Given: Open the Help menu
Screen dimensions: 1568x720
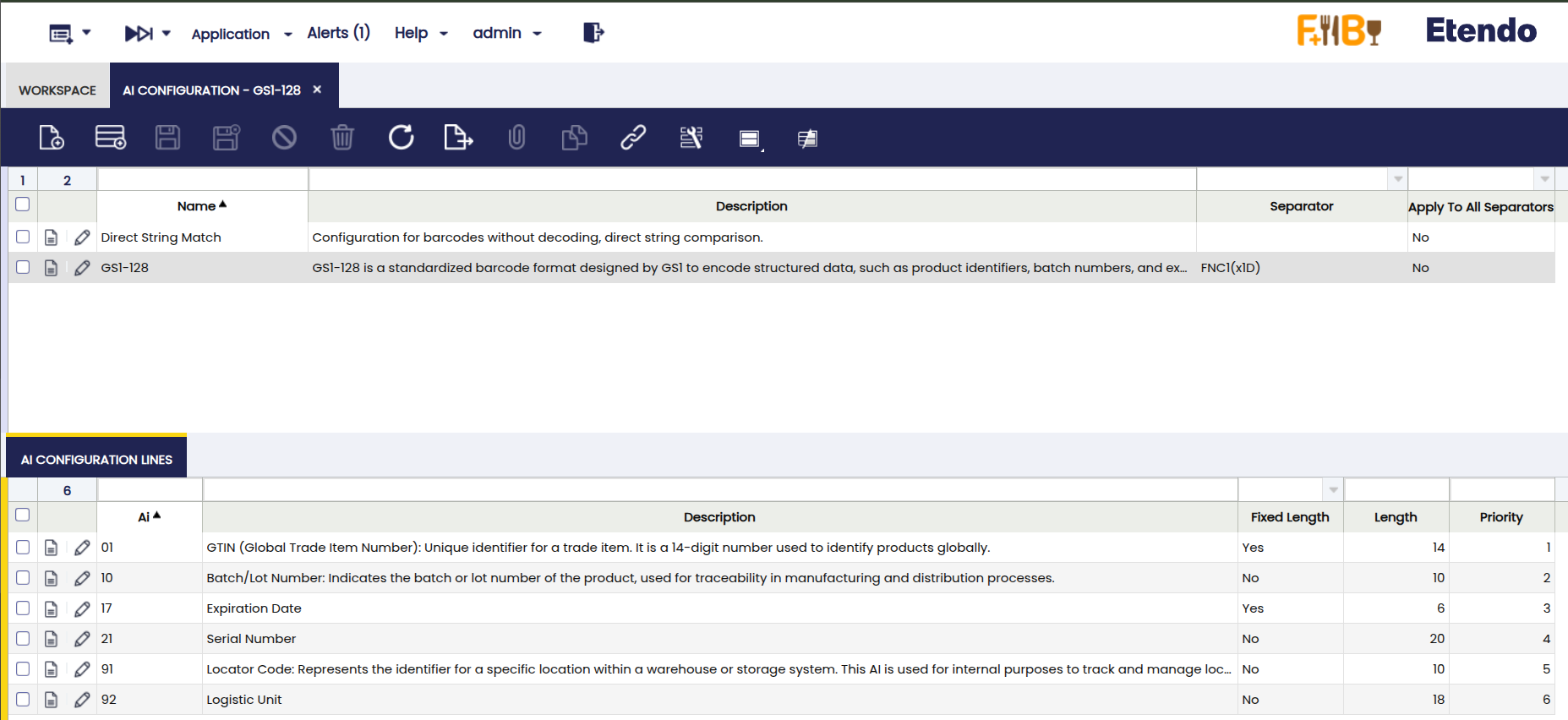Looking at the screenshot, I should point(420,33).
